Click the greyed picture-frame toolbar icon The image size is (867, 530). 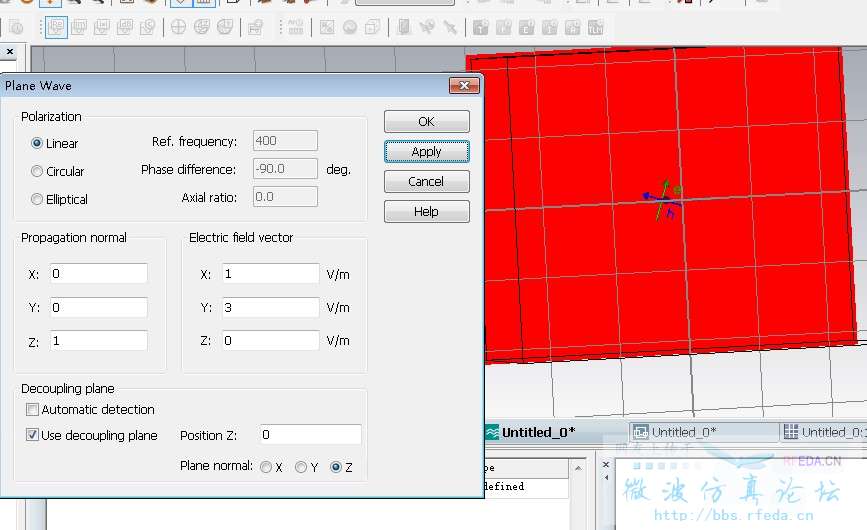327,27
